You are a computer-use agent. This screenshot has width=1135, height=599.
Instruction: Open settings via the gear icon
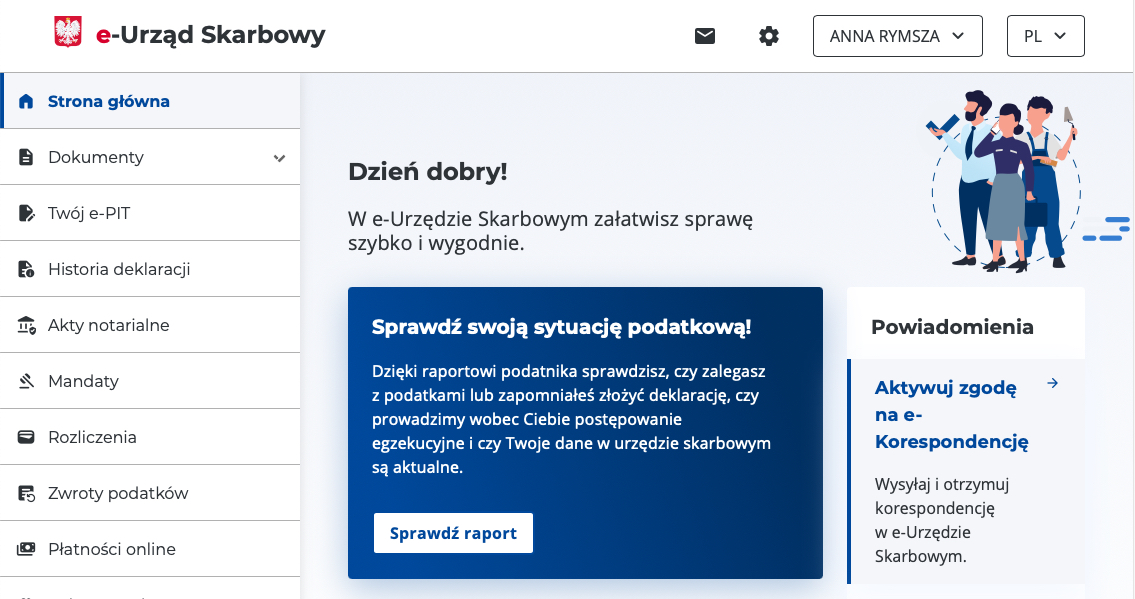pos(768,36)
